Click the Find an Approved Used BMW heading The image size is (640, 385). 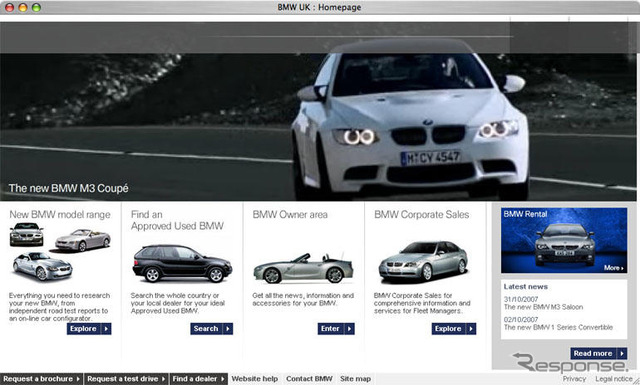click(177, 220)
